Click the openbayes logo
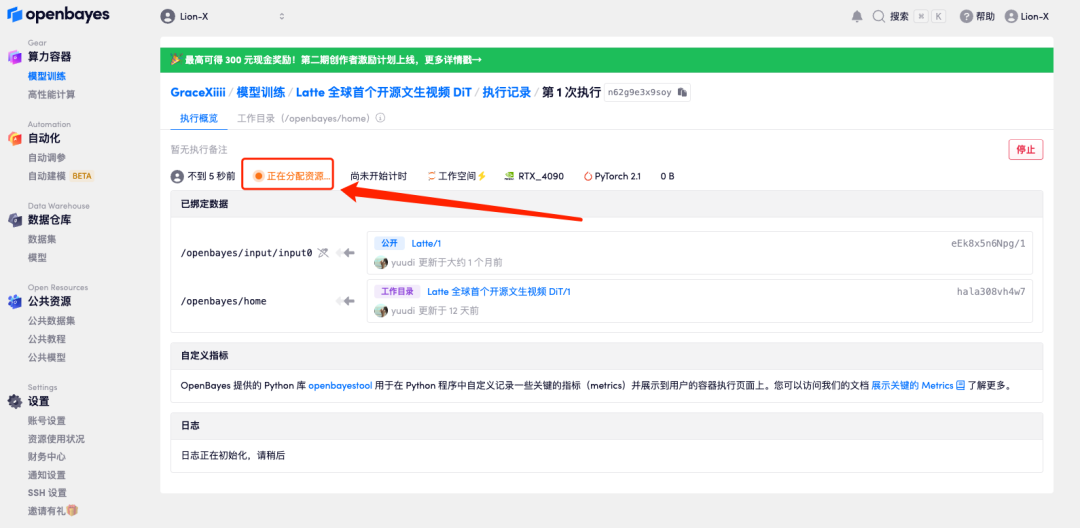The height and width of the screenshot is (528, 1080). click(x=59, y=15)
